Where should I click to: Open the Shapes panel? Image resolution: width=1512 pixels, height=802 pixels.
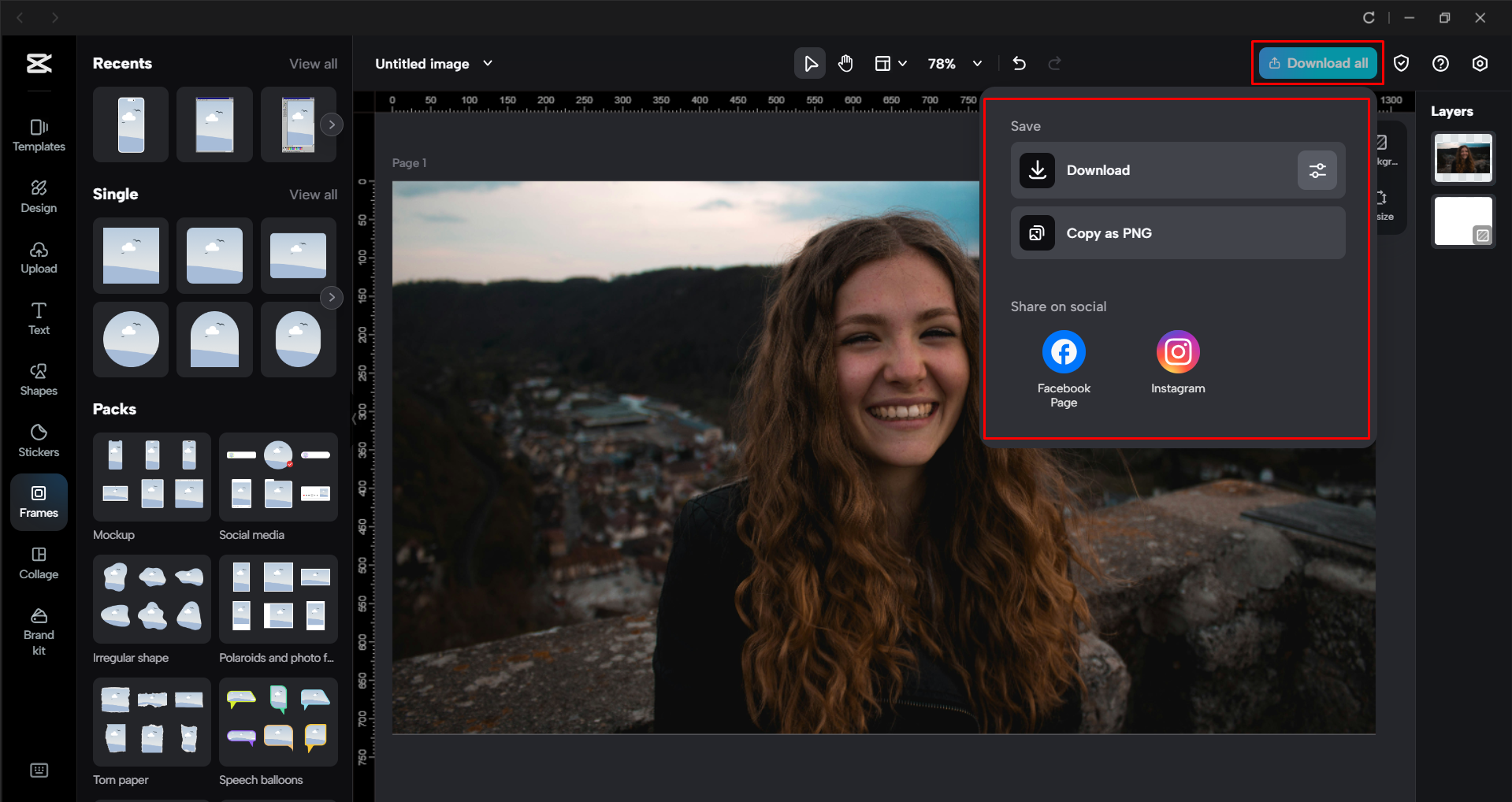click(x=39, y=378)
